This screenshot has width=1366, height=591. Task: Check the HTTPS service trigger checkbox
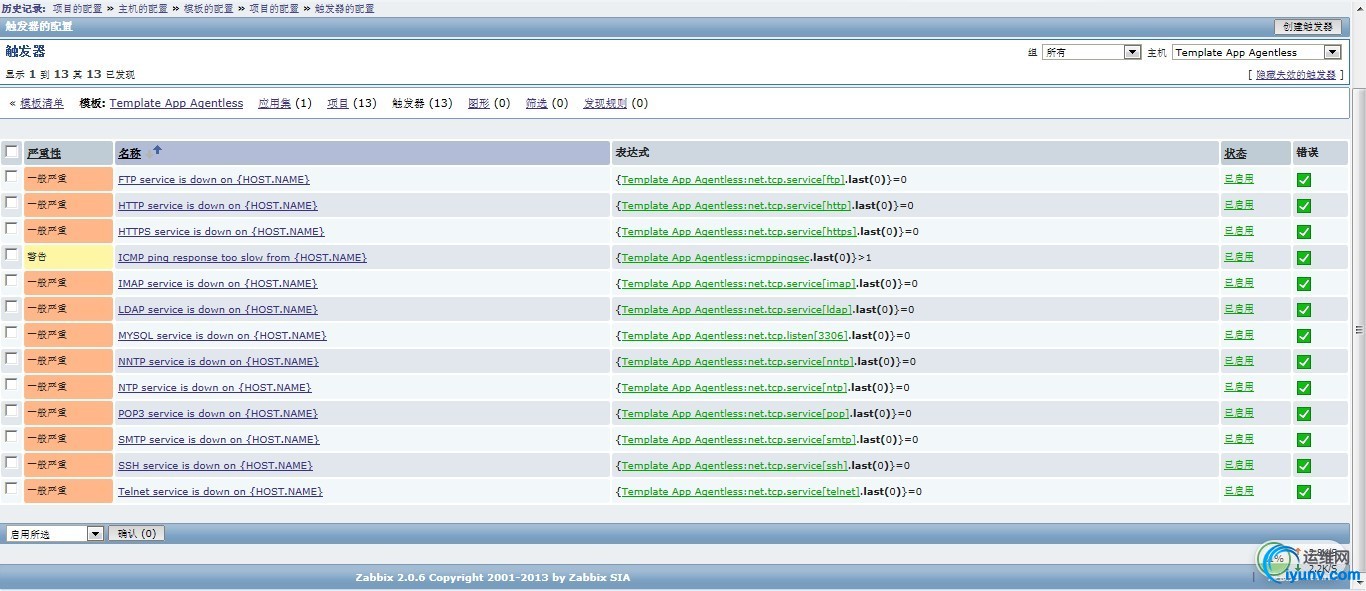11,228
